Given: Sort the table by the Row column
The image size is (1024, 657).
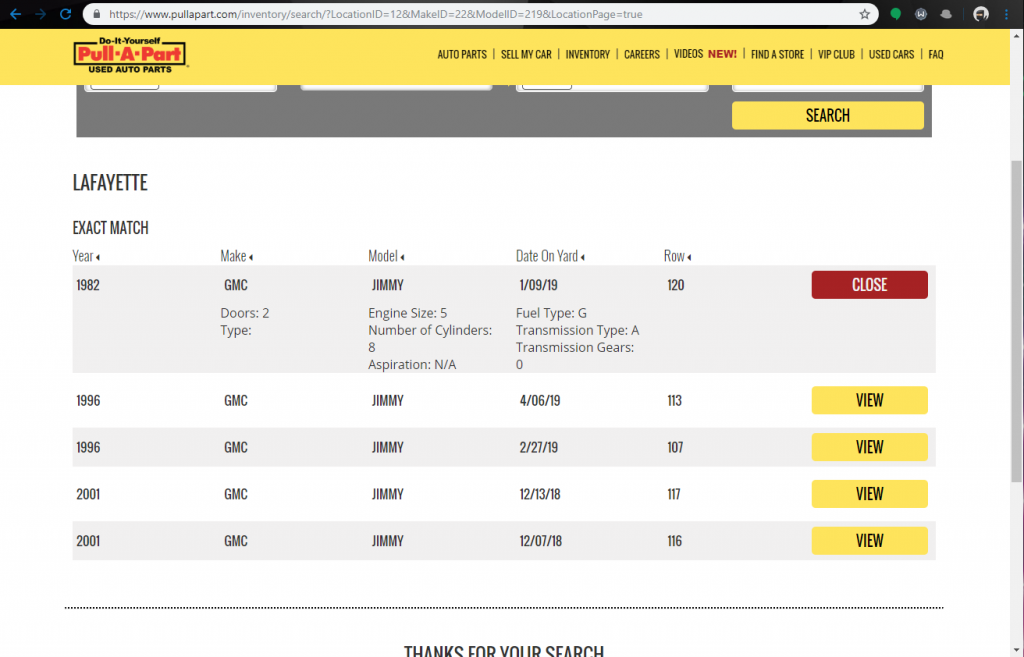Looking at the screenshot, I should tap(677, 256).
